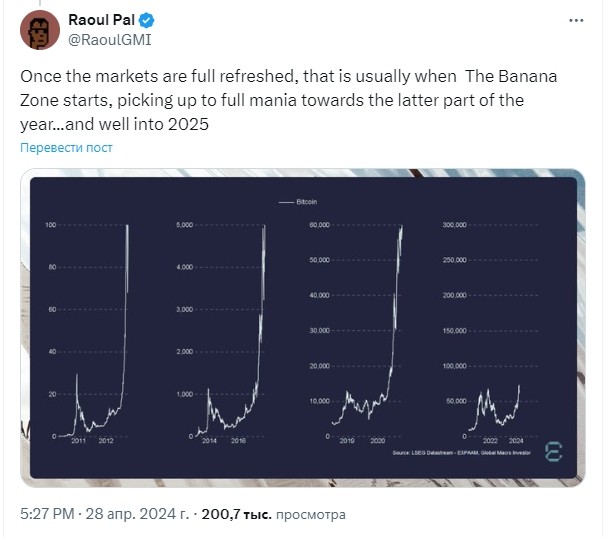The width and height of the screenshot is (605, 537).
Task: Click the "Перевести пост" translate link
Action: (x=67, y=148)
